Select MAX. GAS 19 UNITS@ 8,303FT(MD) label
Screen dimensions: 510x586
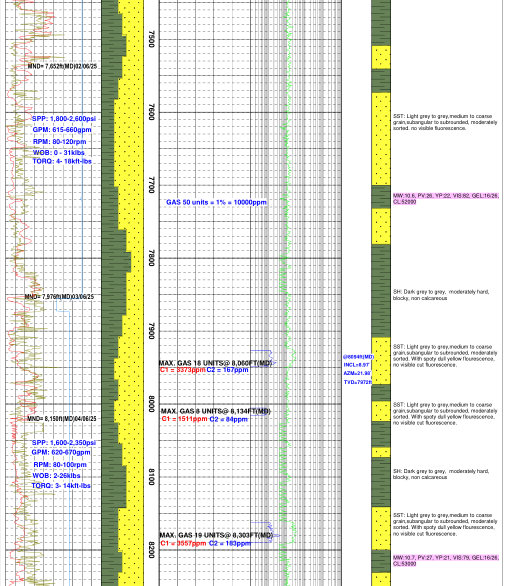216,535
